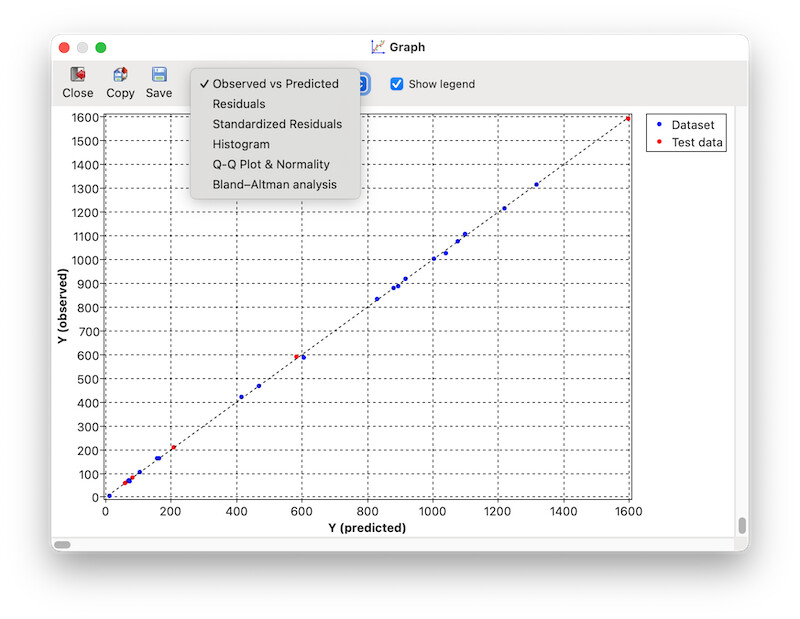Click the red macOS close window button

(64, 47)
